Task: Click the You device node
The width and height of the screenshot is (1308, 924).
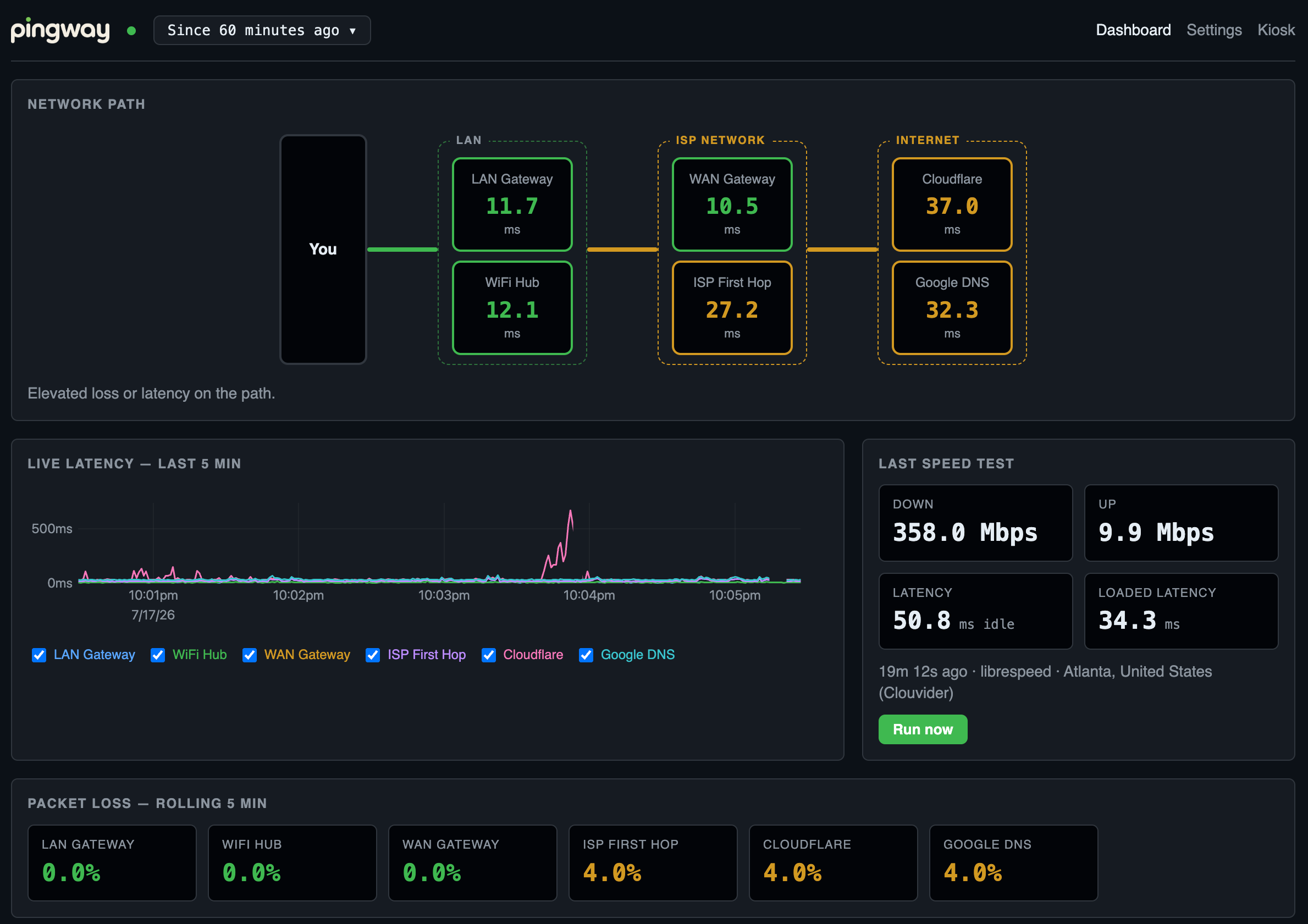Action: [x=323, y=249]
